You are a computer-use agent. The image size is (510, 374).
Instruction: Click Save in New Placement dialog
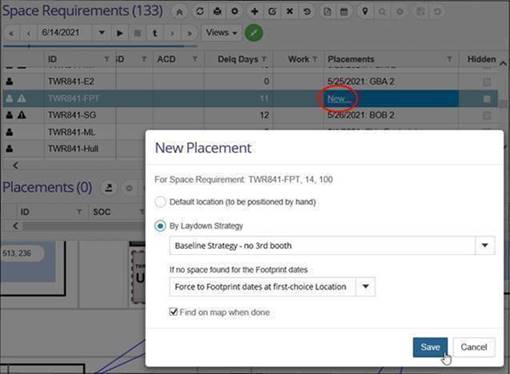click(x=430, y=347)
